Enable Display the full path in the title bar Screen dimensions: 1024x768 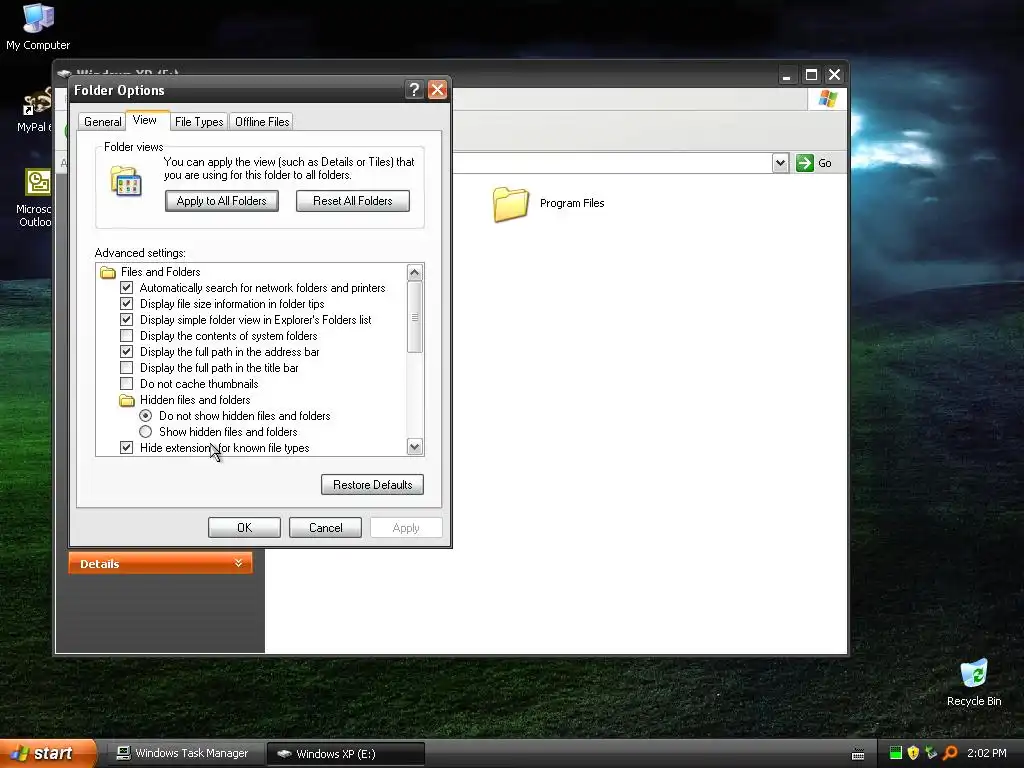coord(127,368)
